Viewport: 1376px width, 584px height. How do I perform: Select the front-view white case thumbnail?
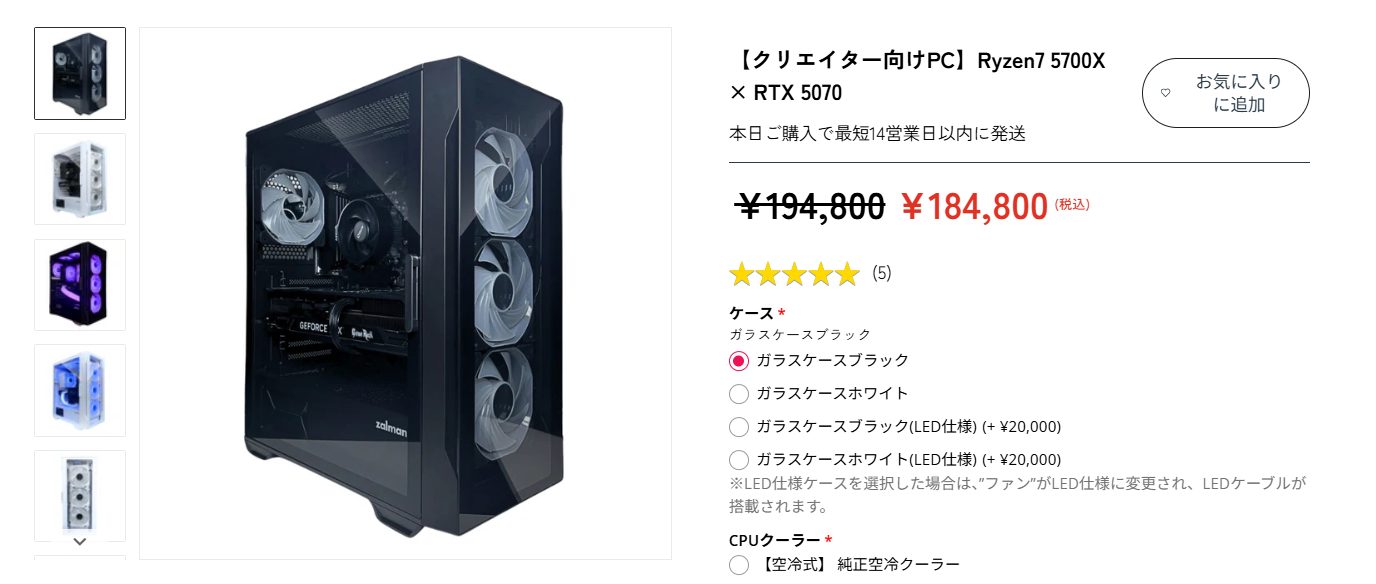pos(80,495)
